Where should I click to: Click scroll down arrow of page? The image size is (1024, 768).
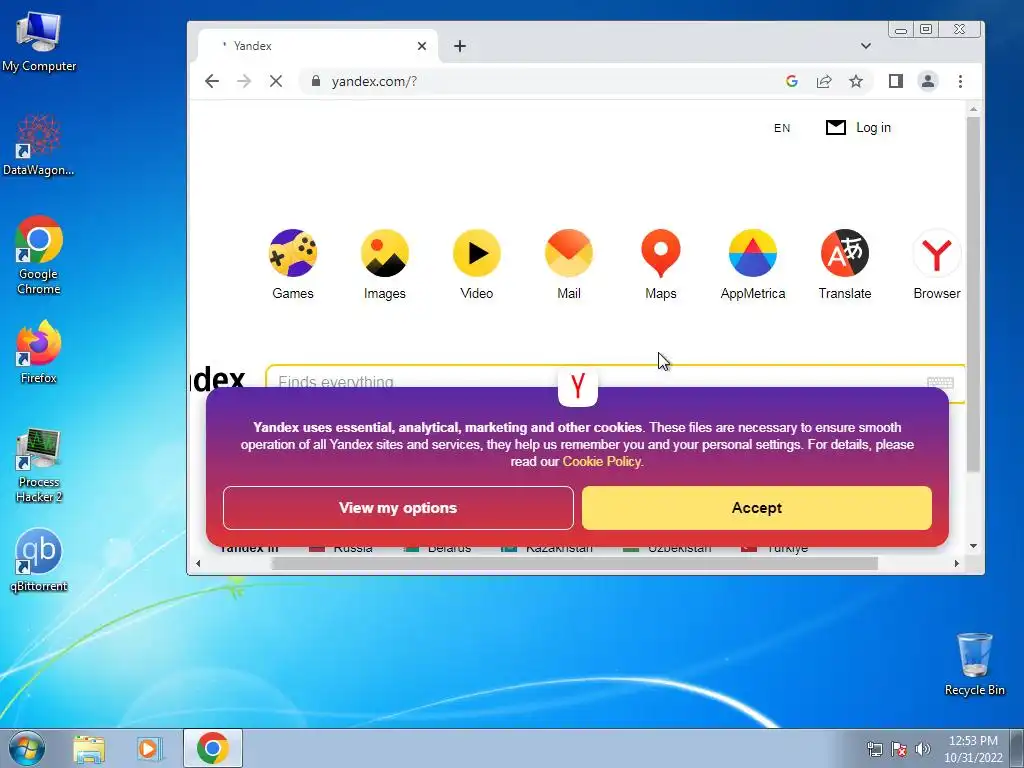(973, 546)
